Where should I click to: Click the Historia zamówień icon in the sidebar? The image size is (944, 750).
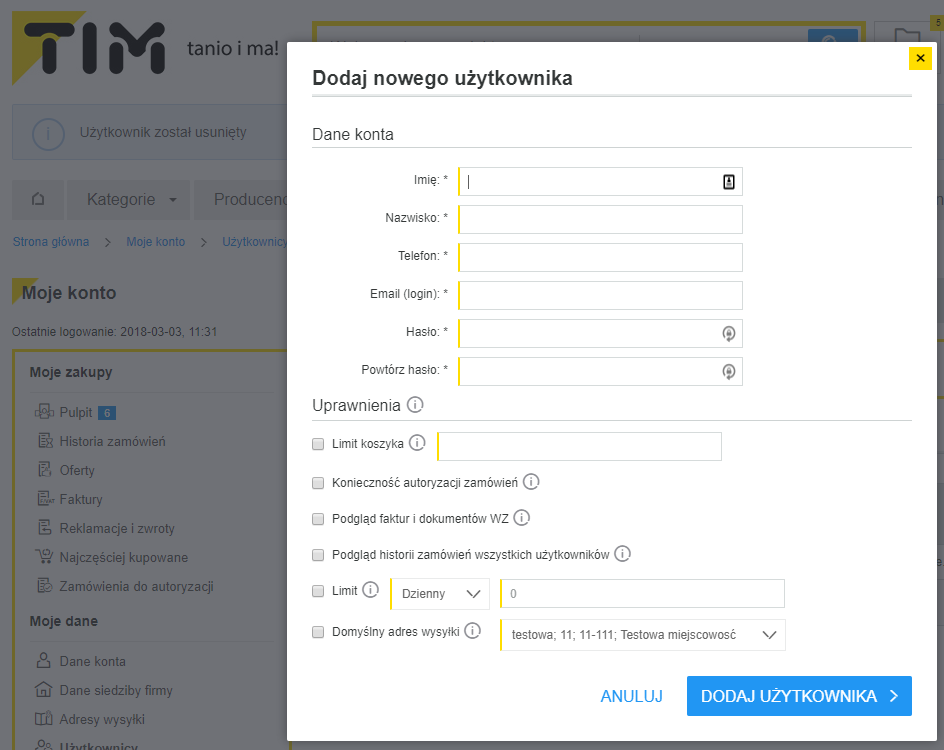45,441
